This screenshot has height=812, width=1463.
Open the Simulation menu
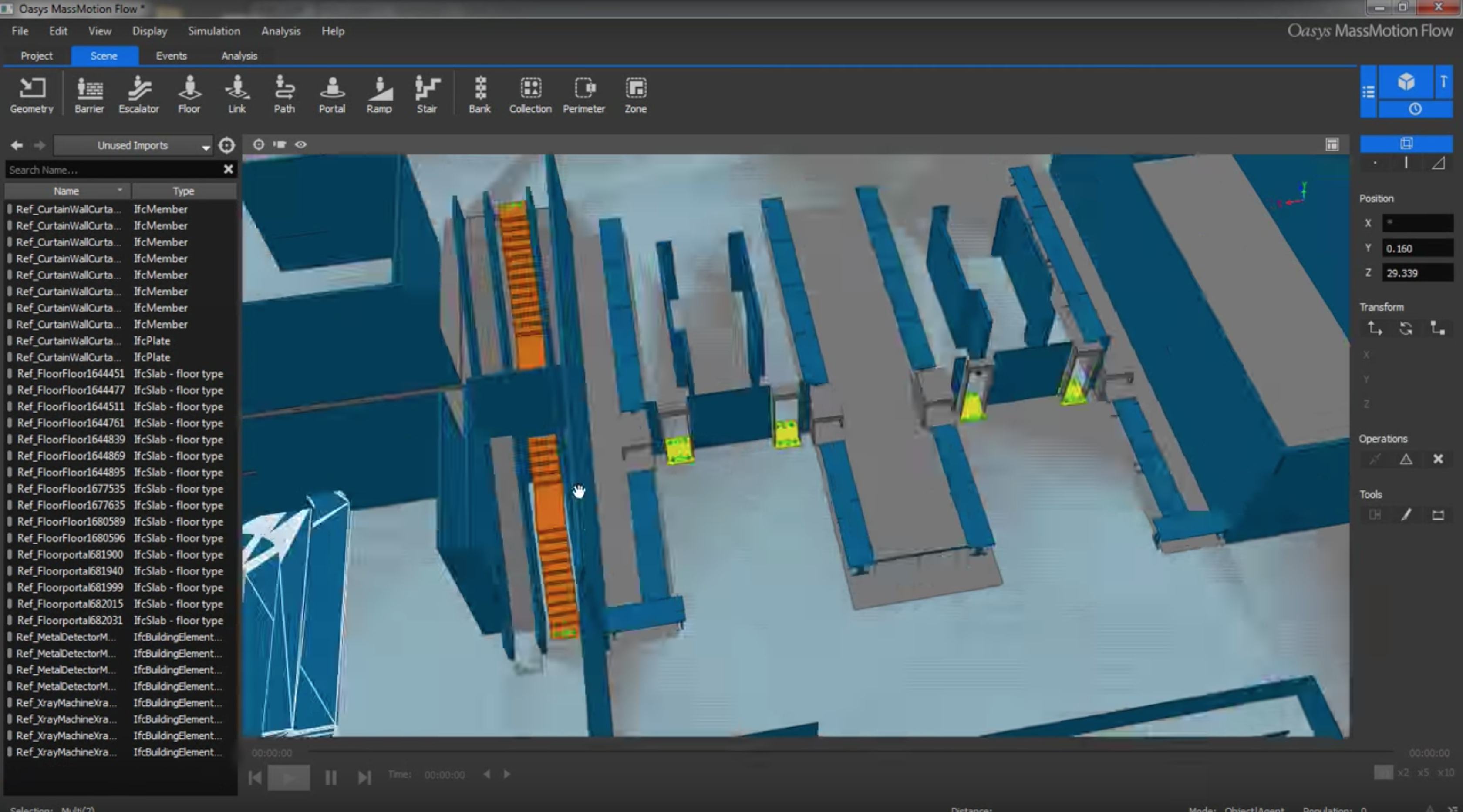(x=214, y=31)
